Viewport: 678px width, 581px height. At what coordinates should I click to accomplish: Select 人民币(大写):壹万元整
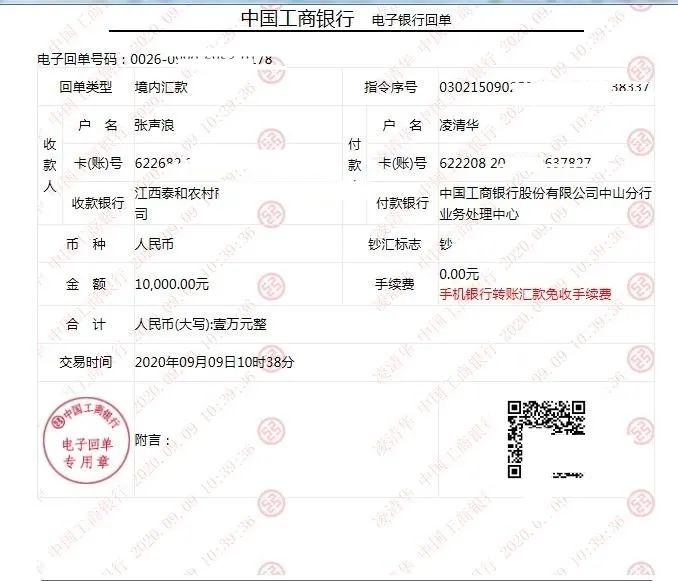[x=201, y=324]
